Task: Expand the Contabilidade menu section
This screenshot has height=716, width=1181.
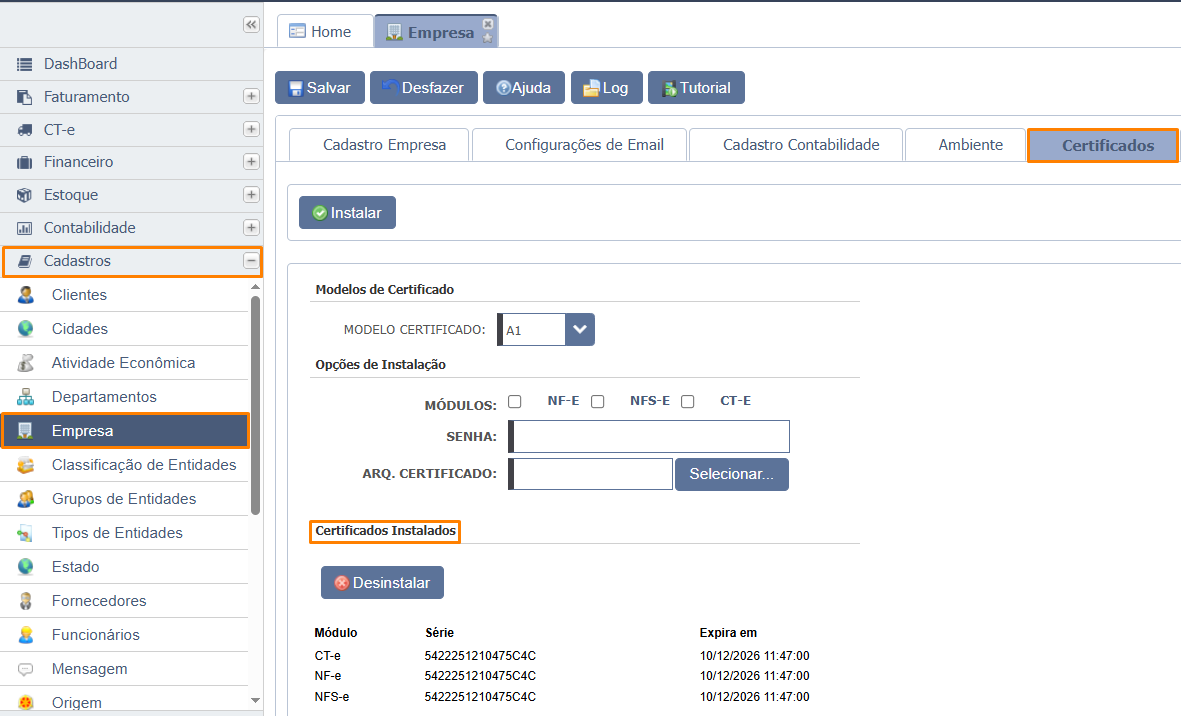Action: pos(252,227)
